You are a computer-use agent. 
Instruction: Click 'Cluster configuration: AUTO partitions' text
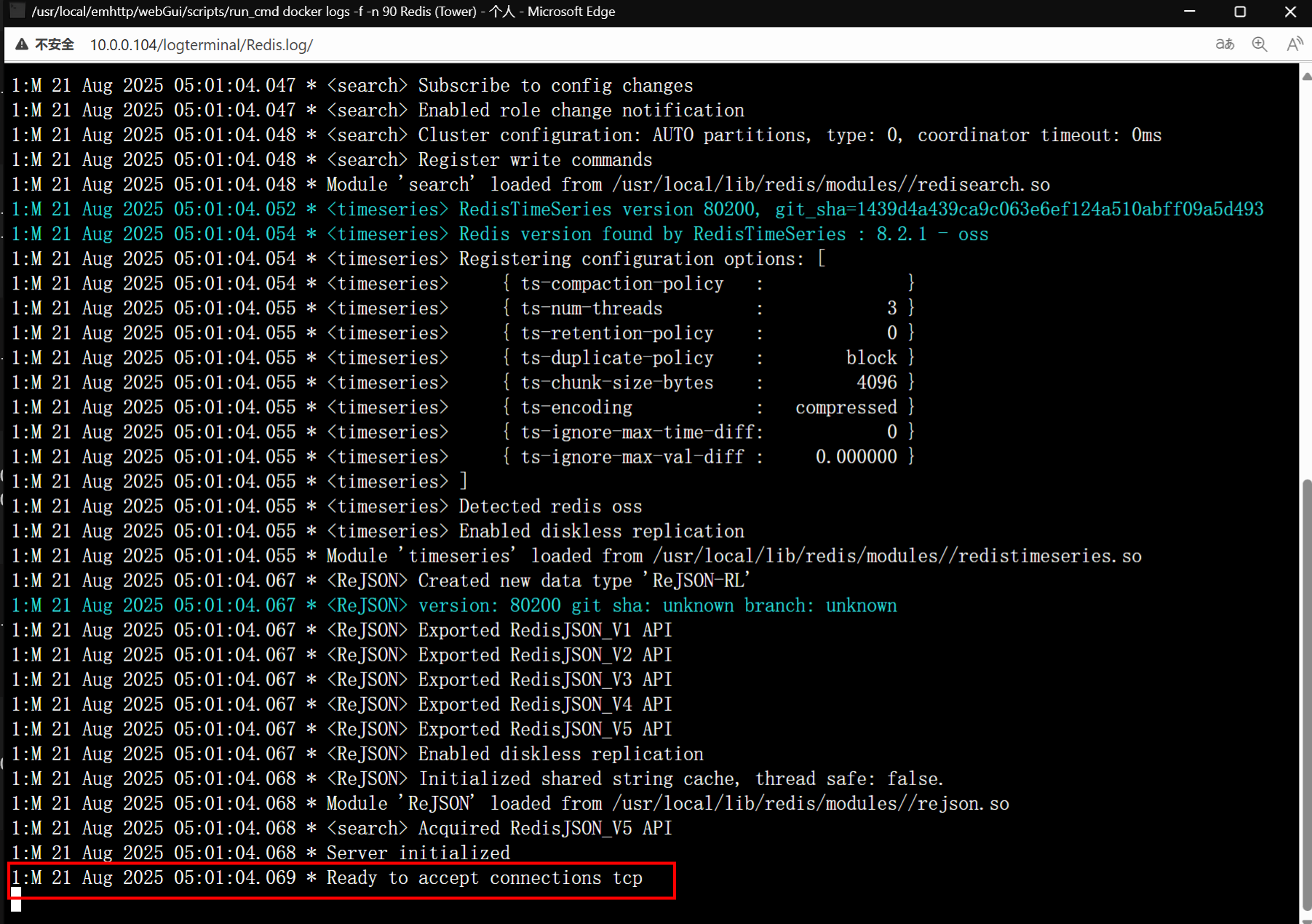[x=612, y=135]
